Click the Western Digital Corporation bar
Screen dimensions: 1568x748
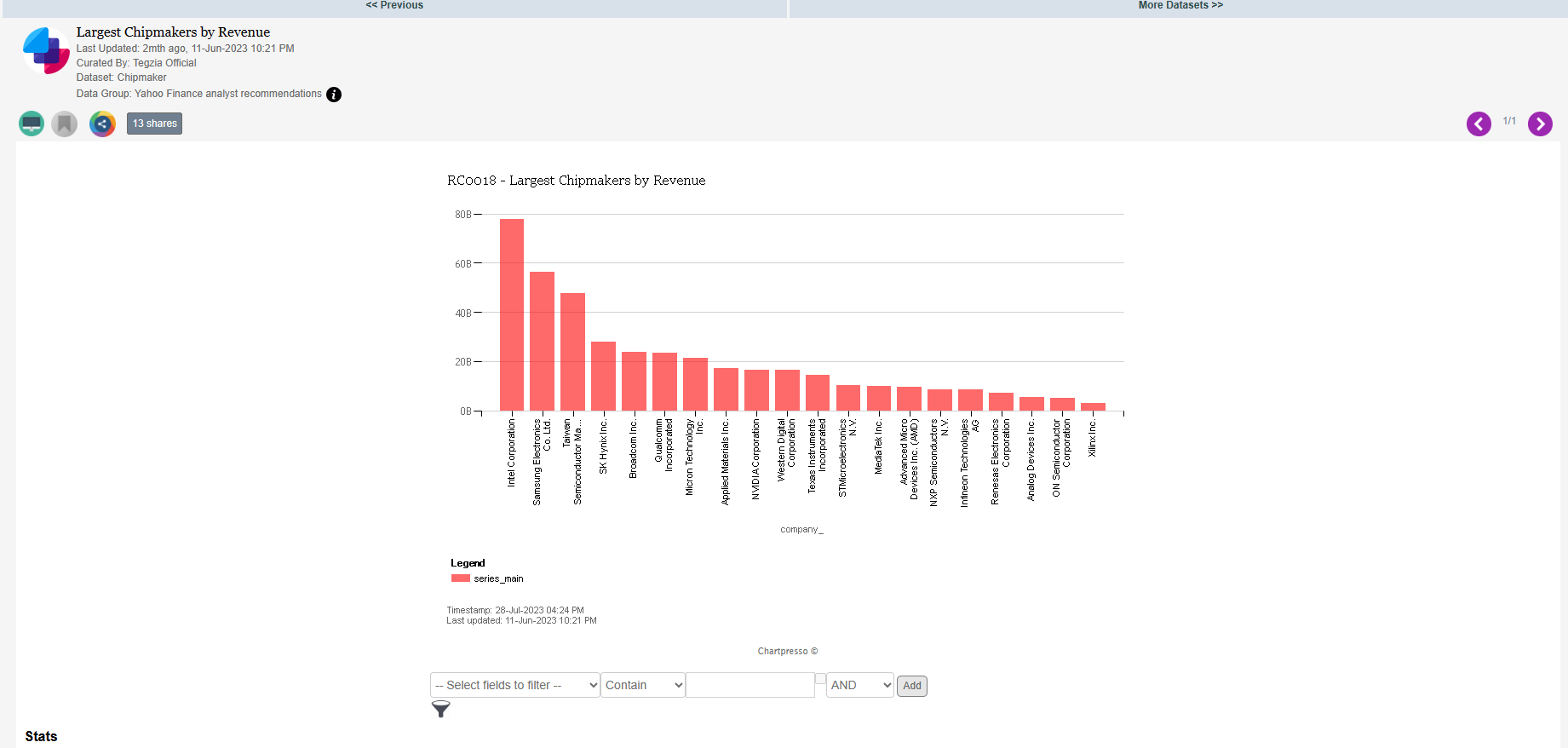[788, 390]
